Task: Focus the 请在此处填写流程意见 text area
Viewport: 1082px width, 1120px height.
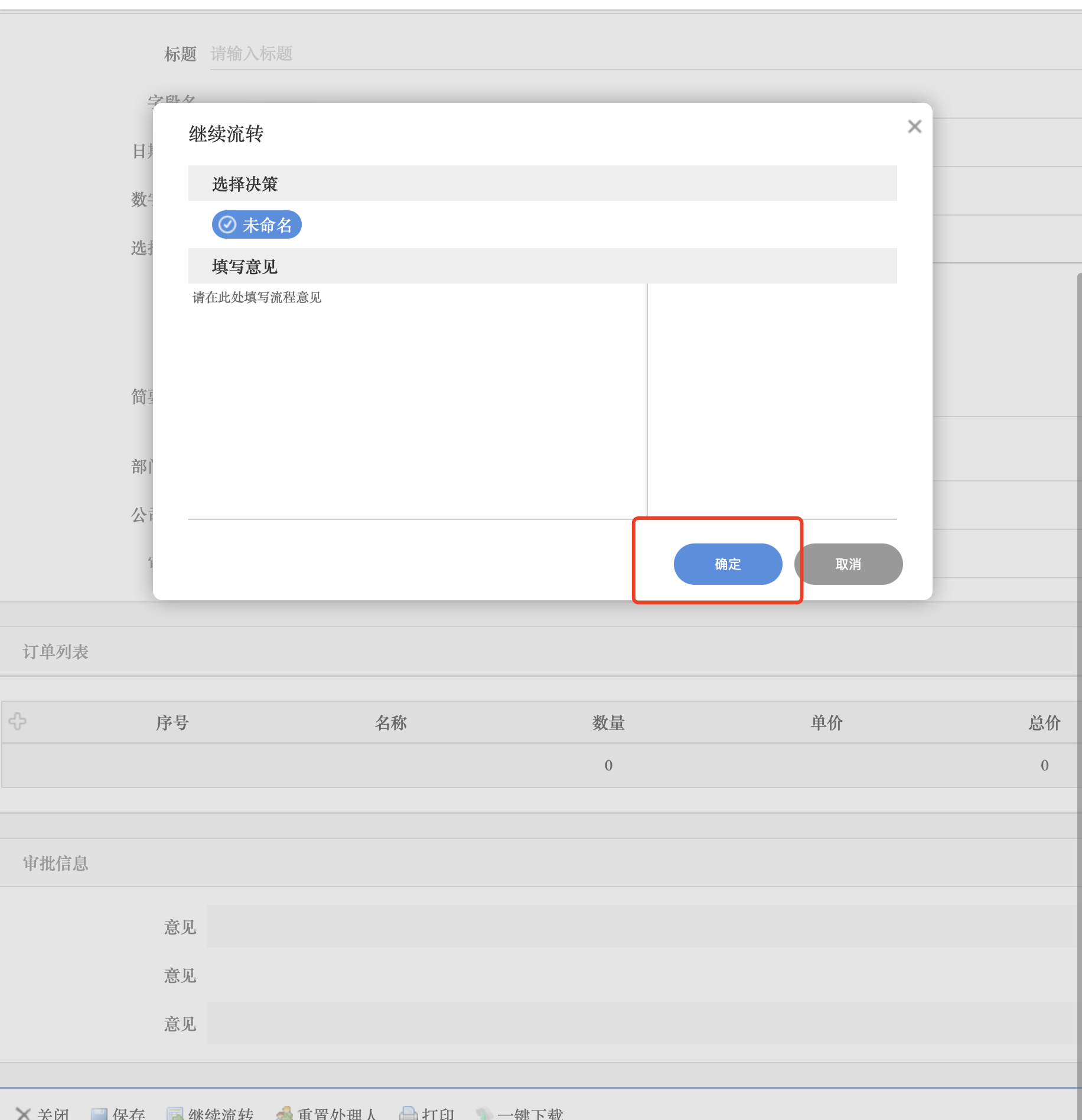Action: coord(418,401)
